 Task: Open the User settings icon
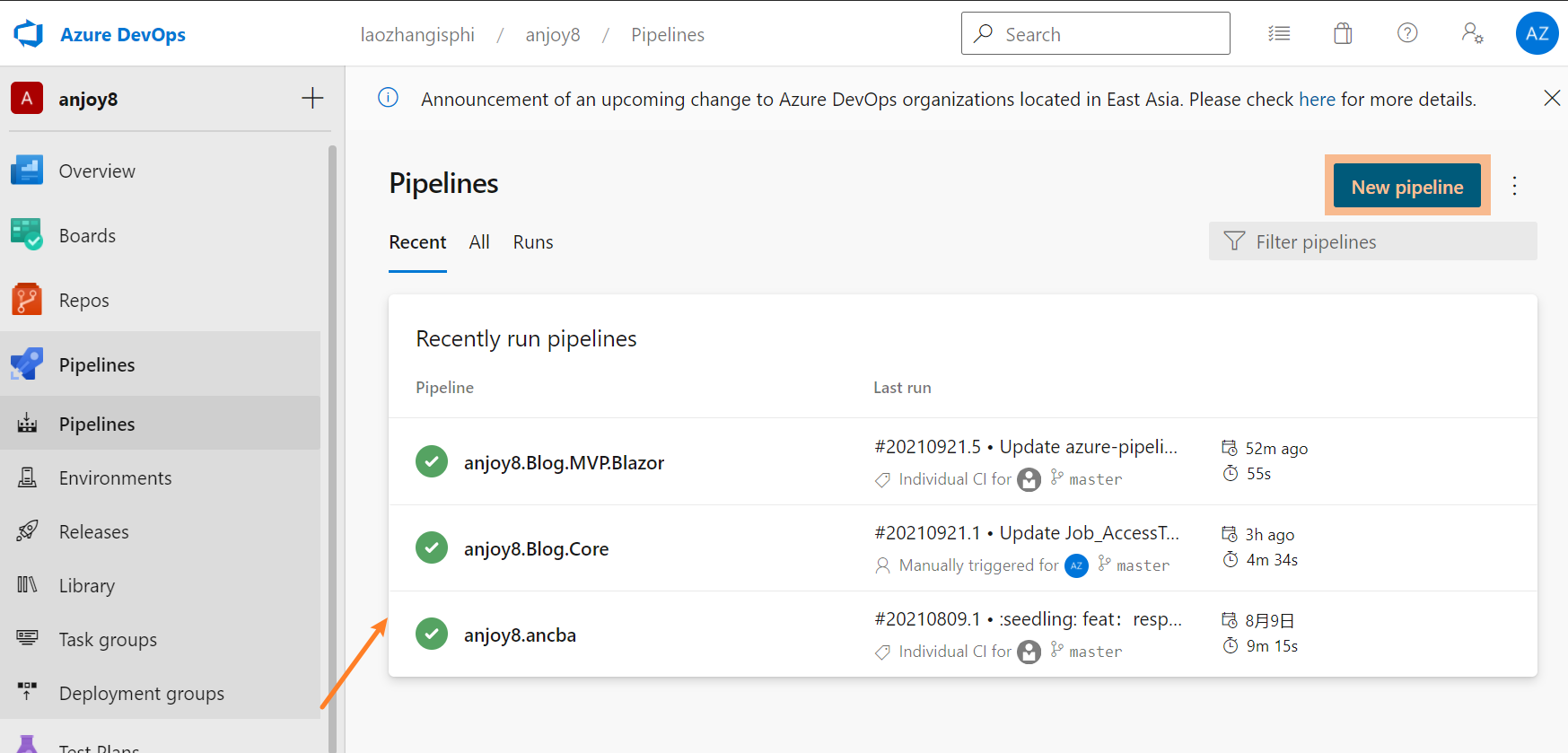click(x=1472, y=33)
